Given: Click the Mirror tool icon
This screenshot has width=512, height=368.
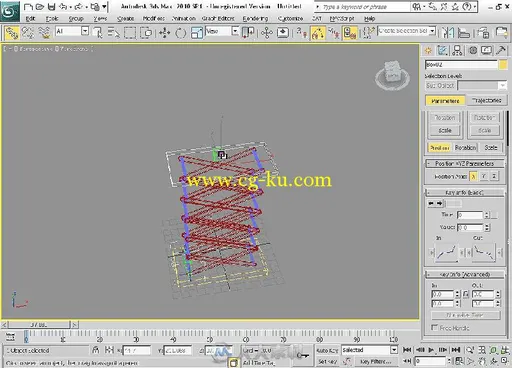Looking at the screenshot, I should 448,33.
